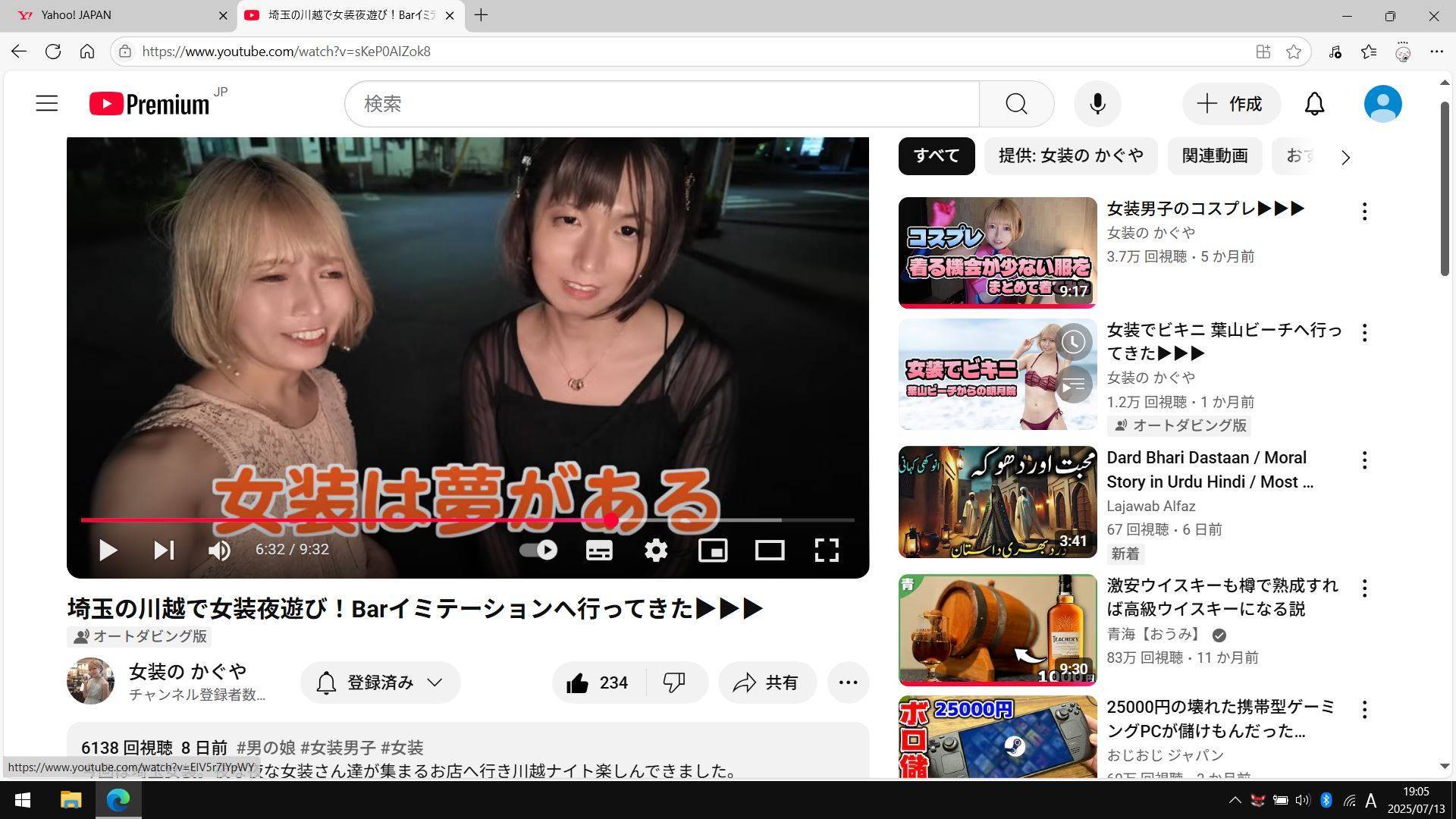Open Windows Start menu

(23, 800)
